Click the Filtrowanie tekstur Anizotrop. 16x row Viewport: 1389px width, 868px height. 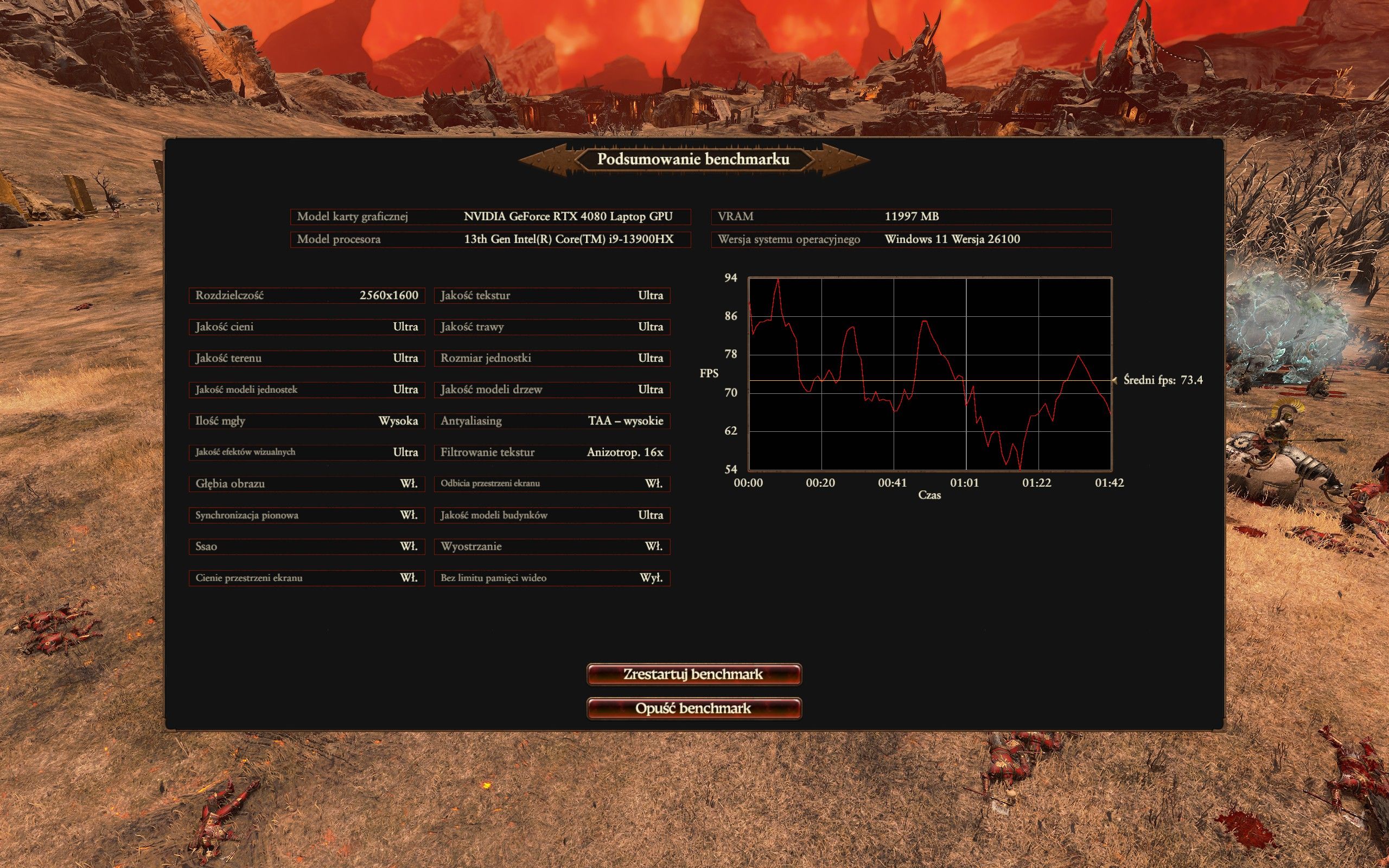(552, 452)
